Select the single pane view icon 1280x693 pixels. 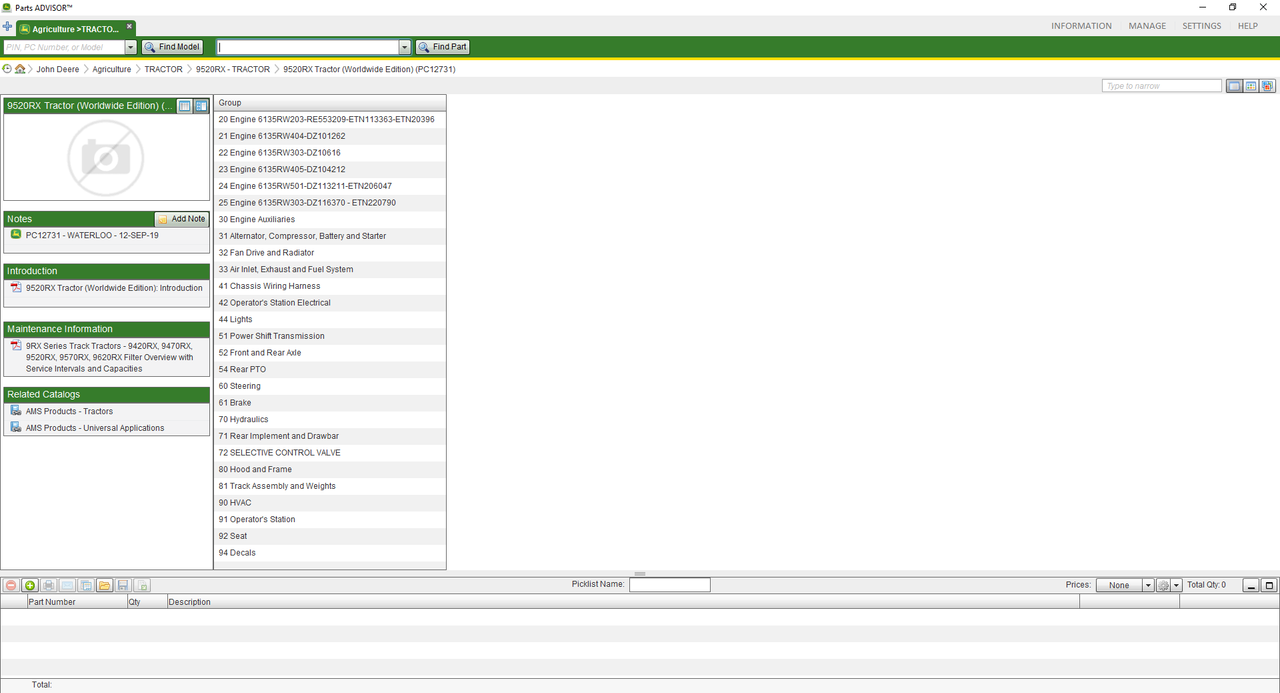point(1235,86)
